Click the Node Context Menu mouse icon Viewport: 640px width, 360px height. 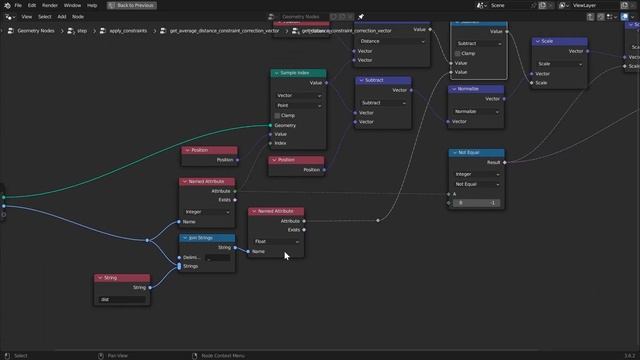pos(195,356)
